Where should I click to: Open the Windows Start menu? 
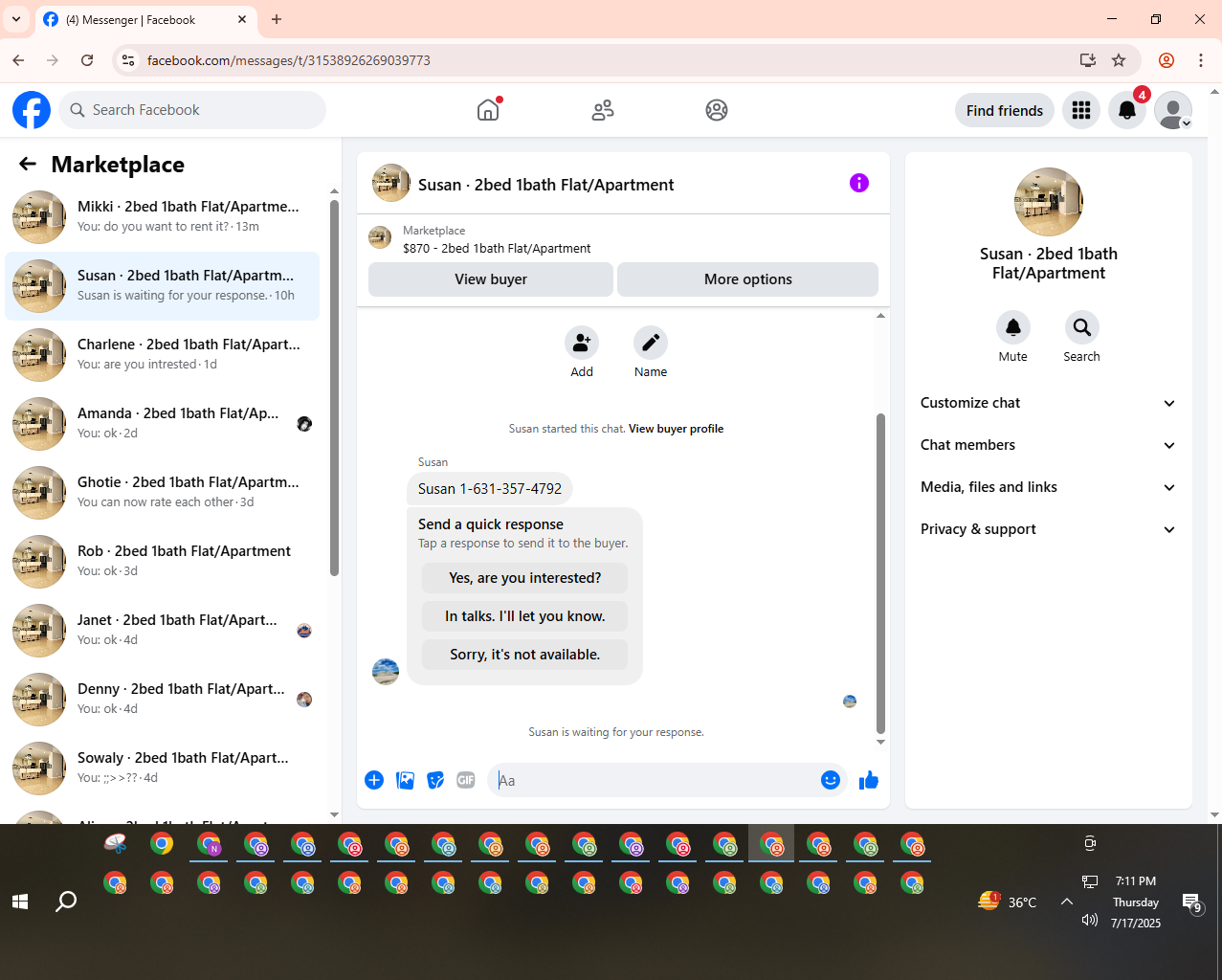pos(20,902)
